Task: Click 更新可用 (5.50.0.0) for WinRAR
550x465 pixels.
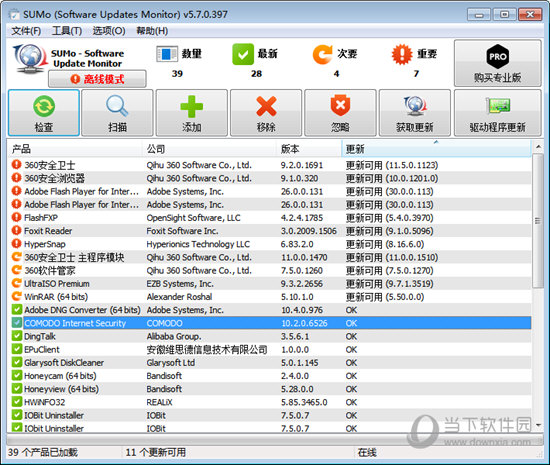Action: click(x=385, y=297)
